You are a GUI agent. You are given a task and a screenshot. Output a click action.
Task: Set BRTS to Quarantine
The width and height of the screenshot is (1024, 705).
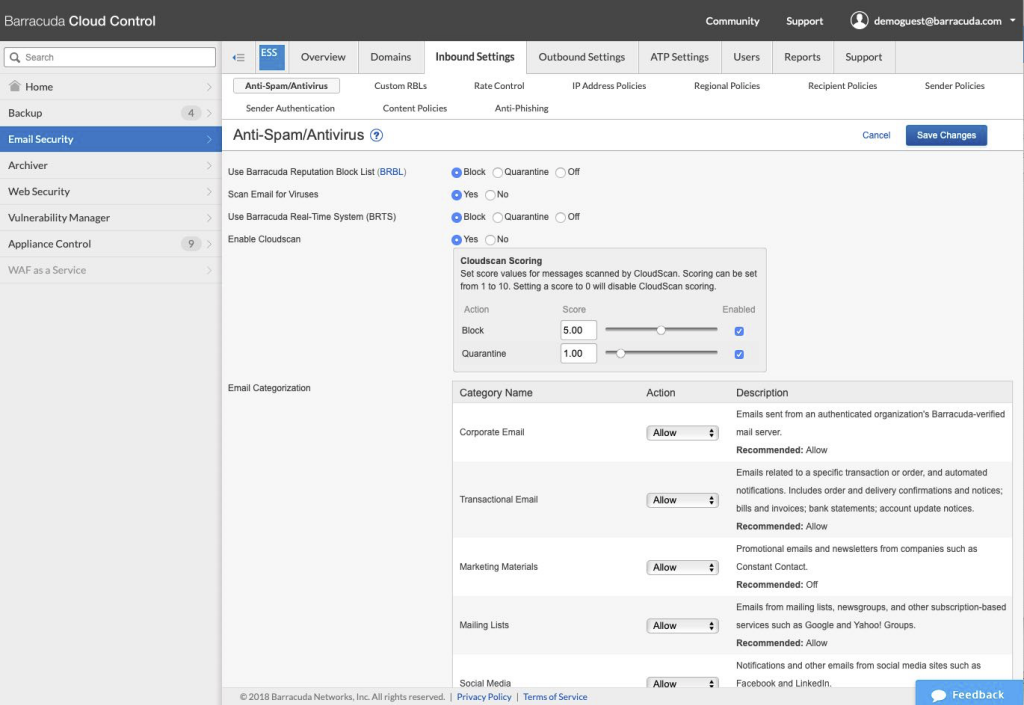(x=498, y=217)
